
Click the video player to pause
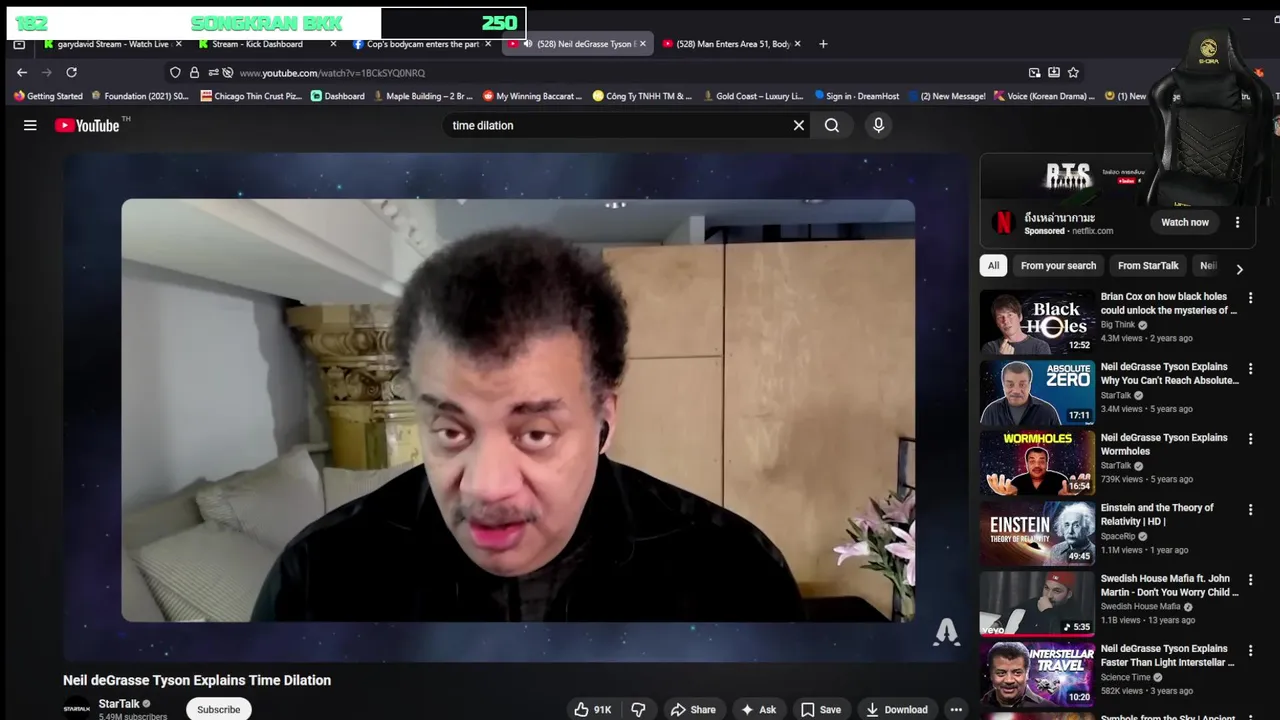point(516,407)
